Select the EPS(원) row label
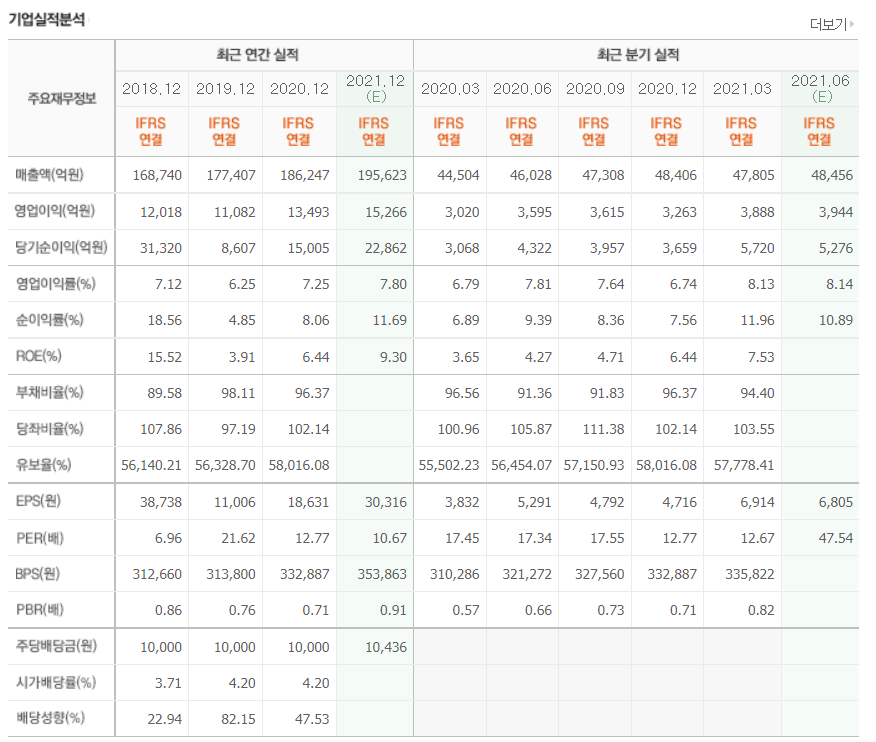Image resolution: width=876 pixels, height=742 pixels. pyautogui.click(x=38, y=501)
